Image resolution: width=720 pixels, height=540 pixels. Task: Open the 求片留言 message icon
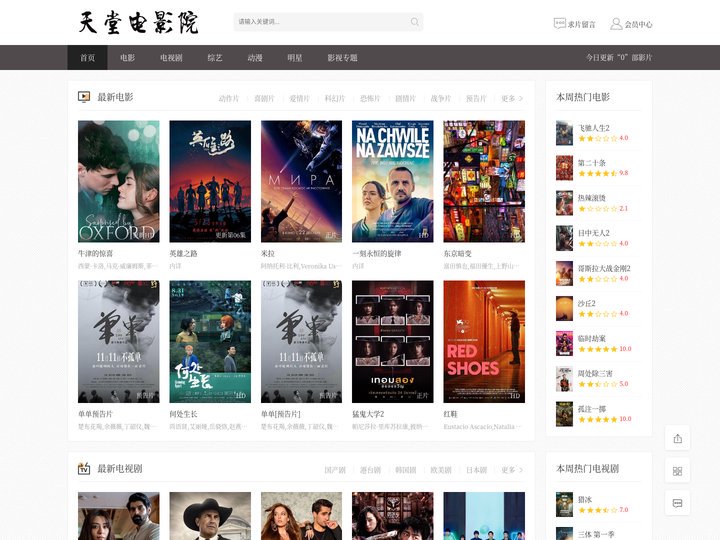coord(559,23)
